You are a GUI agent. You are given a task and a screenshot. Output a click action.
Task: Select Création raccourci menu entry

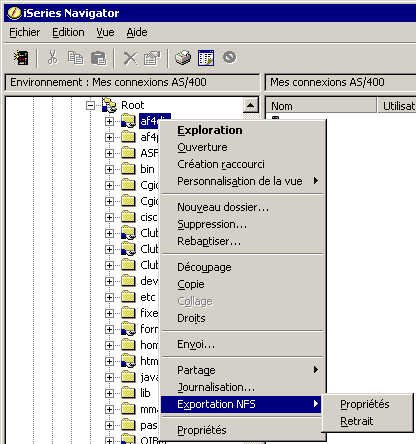242,164
